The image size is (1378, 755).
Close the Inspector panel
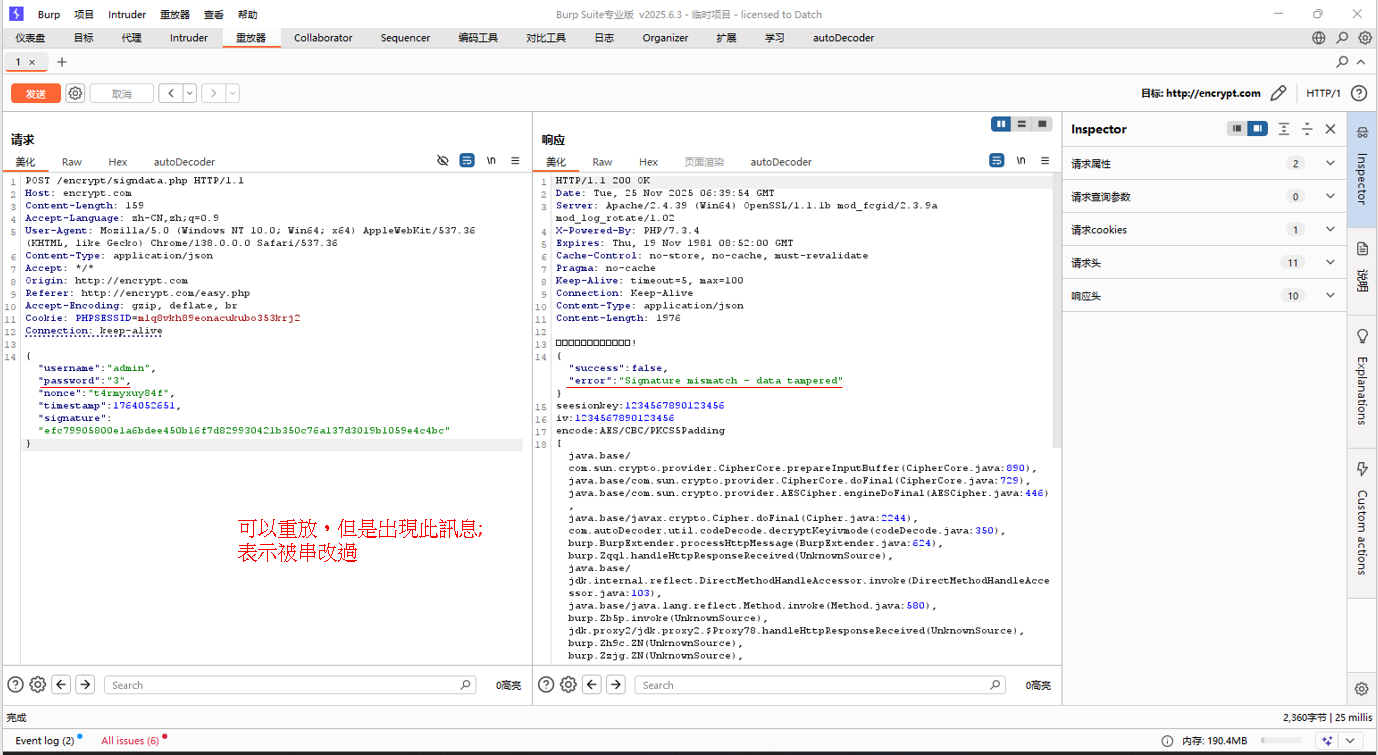[x=1330, y=129]
